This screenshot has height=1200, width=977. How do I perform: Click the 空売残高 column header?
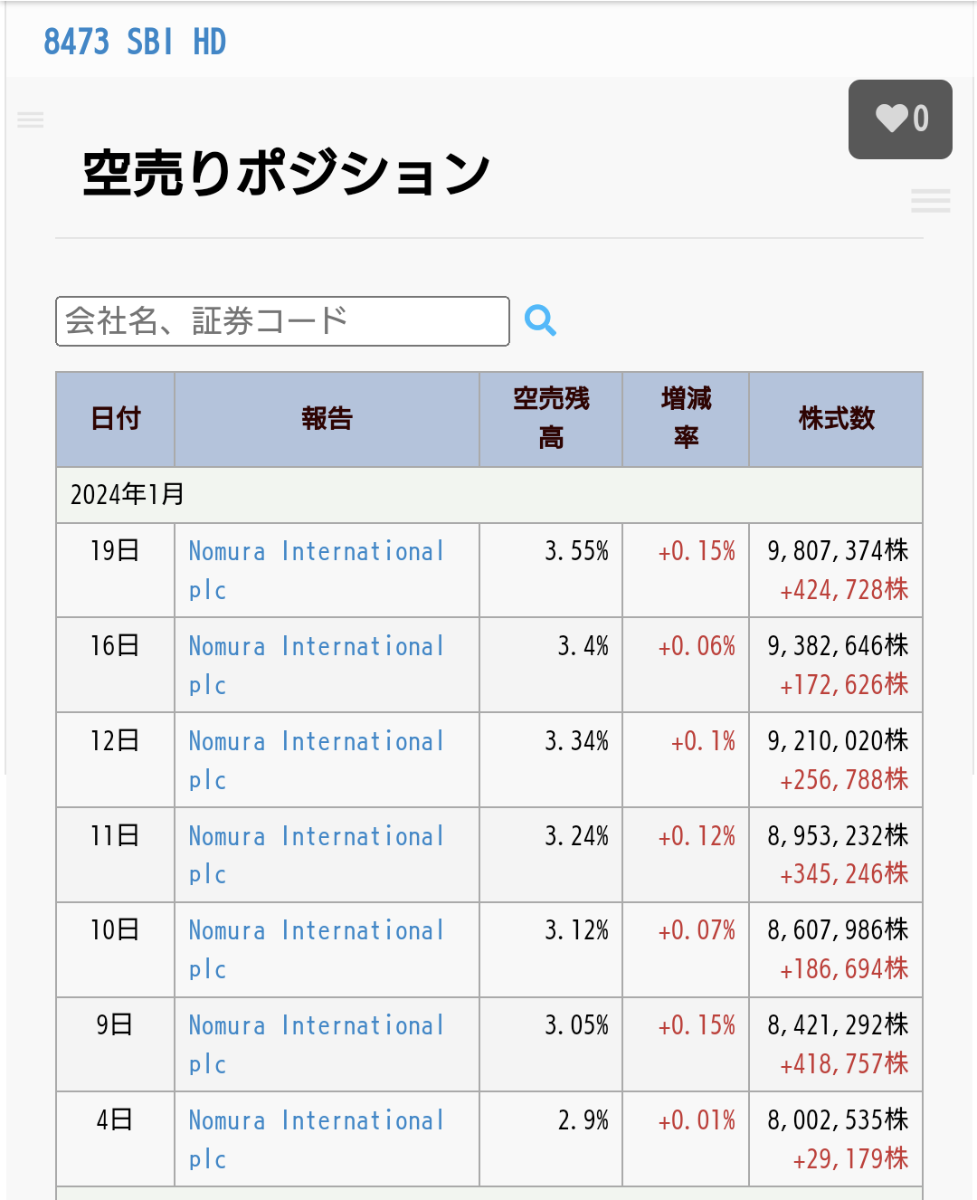point(551,419)
